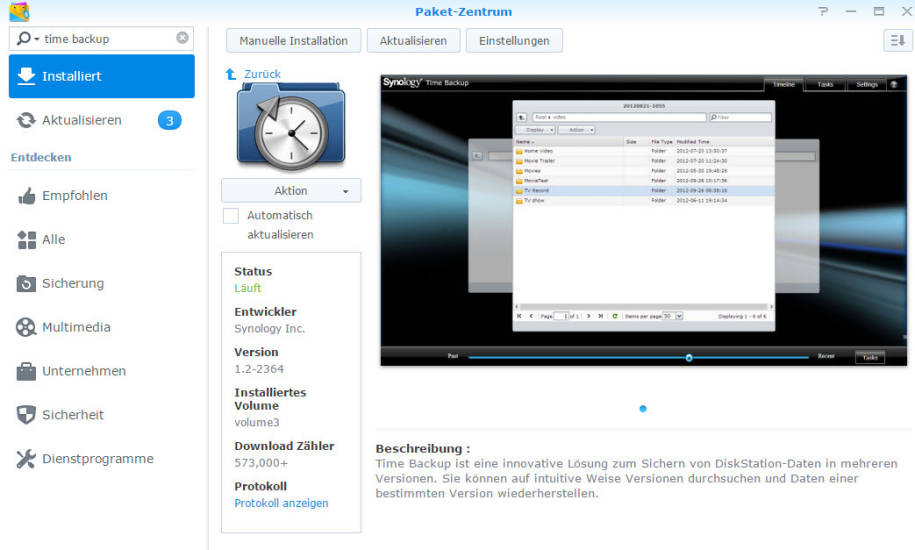Open the Multimedia category

tap(102, 327)
